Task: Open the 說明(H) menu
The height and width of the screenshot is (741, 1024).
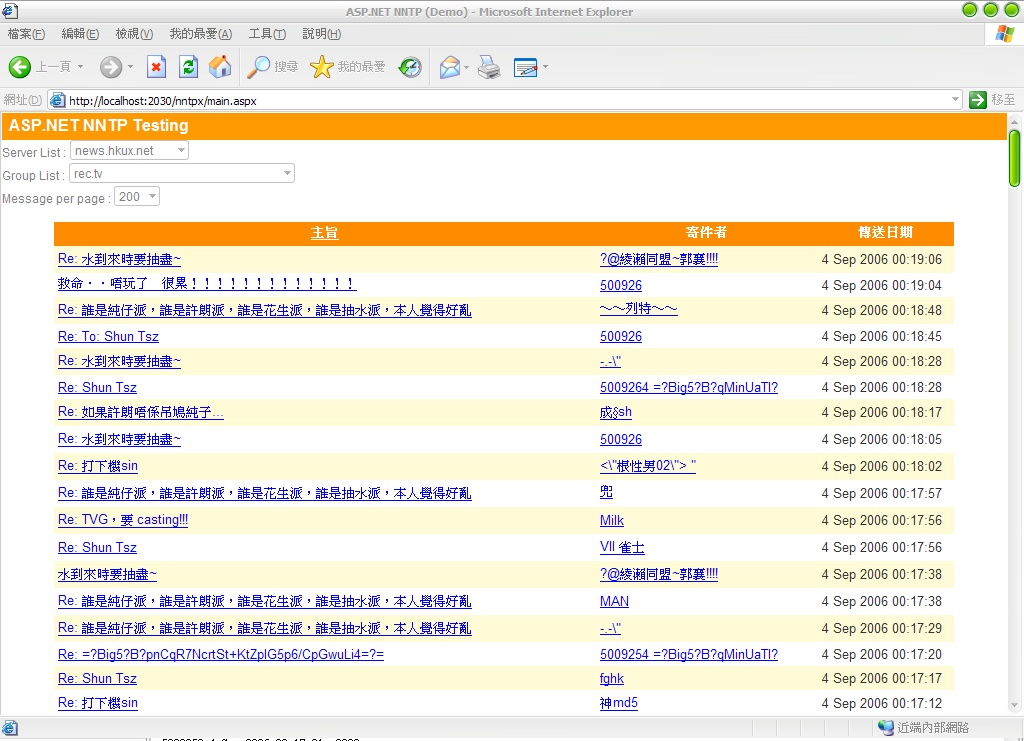Action: click(321, 34)
